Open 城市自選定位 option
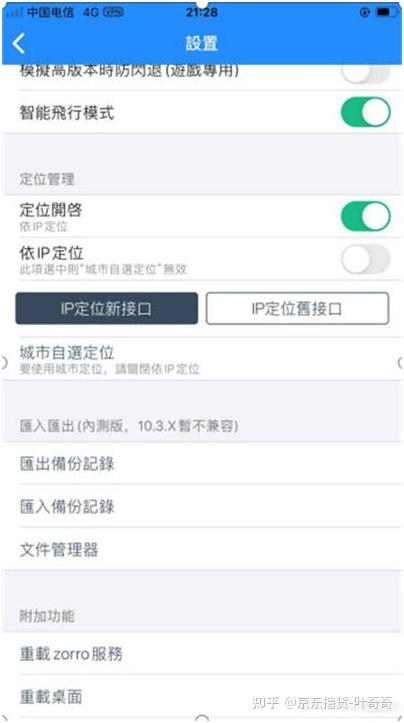This screenshot has height=723, width=404. click(x=202, y=359)
